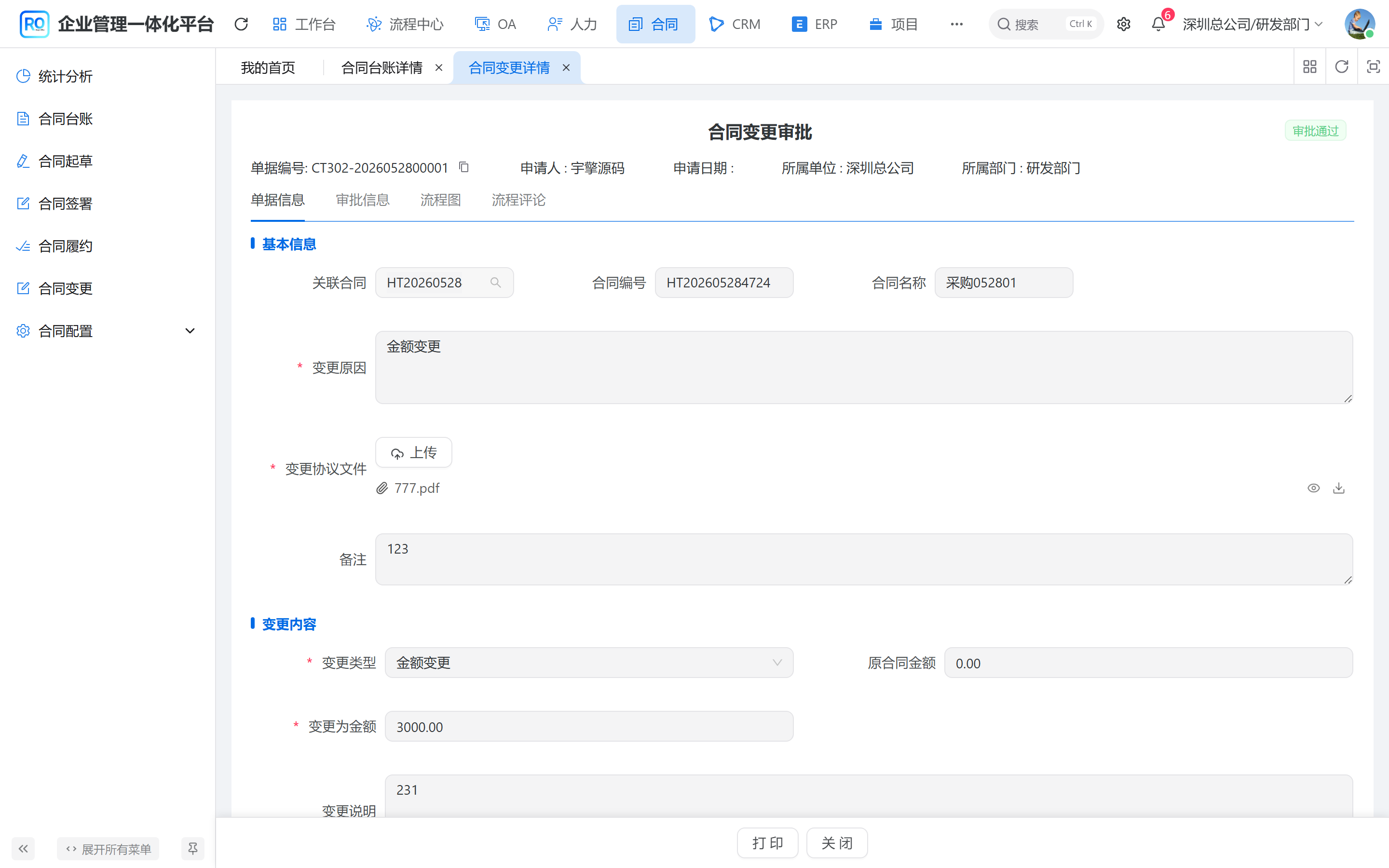
Task: Click the refresh icon beside platform title
Action: (x=241, y=24)
